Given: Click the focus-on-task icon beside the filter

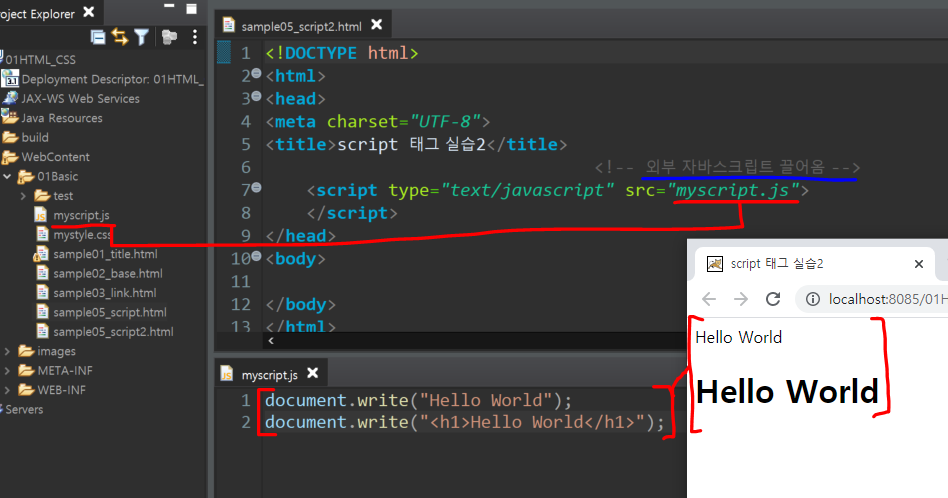Looking at the screenshot, I should (x=169, y=37).
